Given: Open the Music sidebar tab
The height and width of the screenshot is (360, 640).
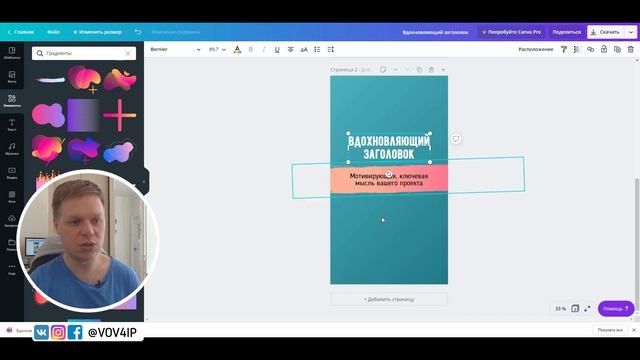Looking at the screenshot, I should [x=12, y=149].
